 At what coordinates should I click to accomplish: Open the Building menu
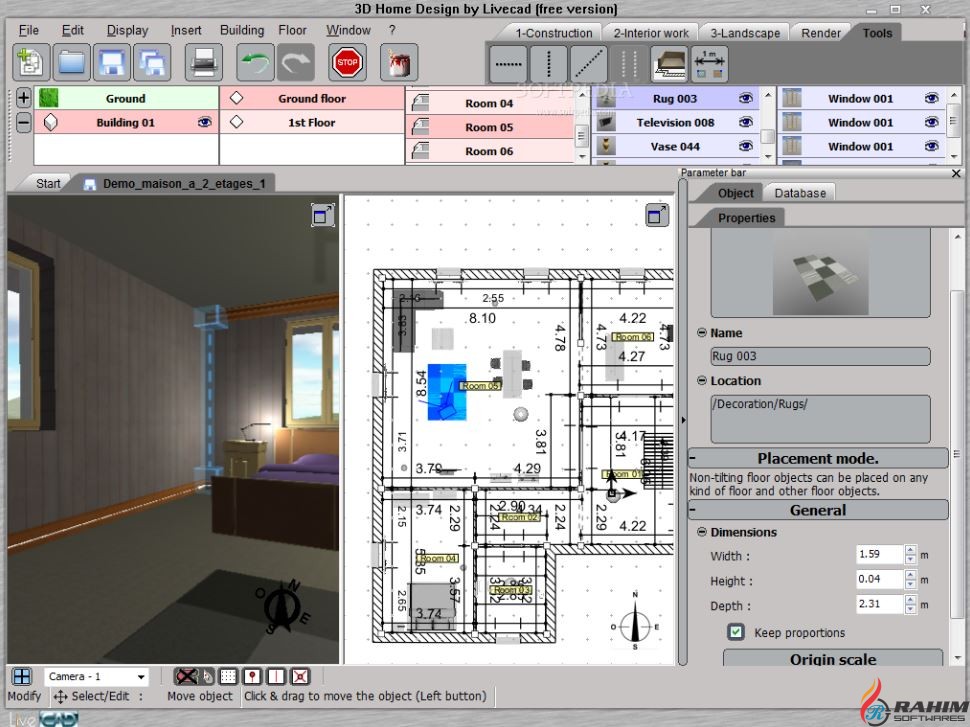pyautogui.click(x=242, y=30)
